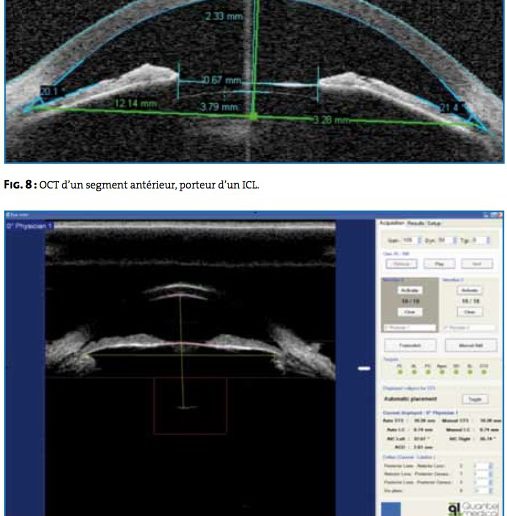
Task: Click Clear in right snapshot panel
Action: coord(469,312)
